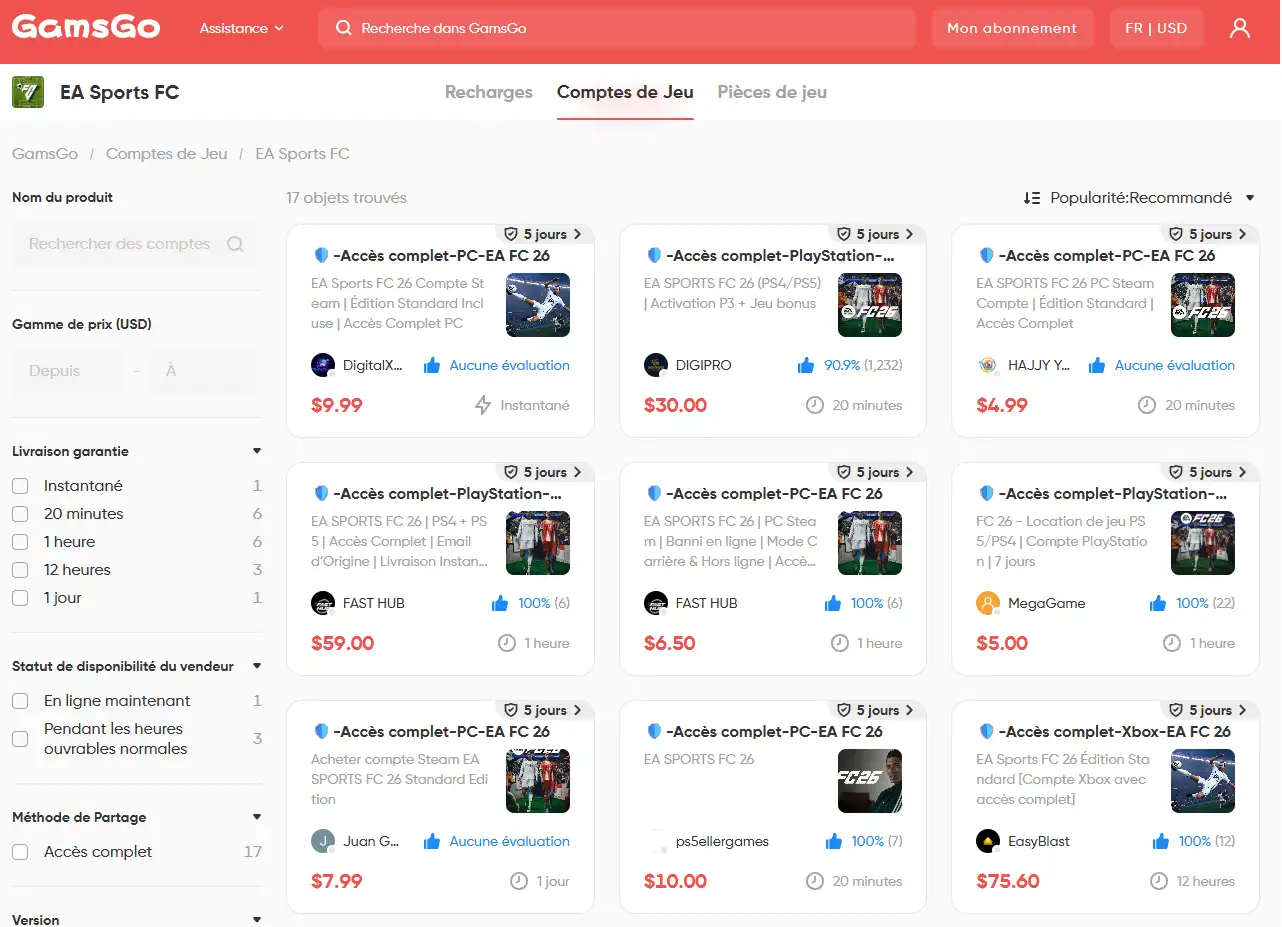The height and width of the screenshot is (927, 1282).
Task: Click the À maximum price field
Action: coord(204,371)
